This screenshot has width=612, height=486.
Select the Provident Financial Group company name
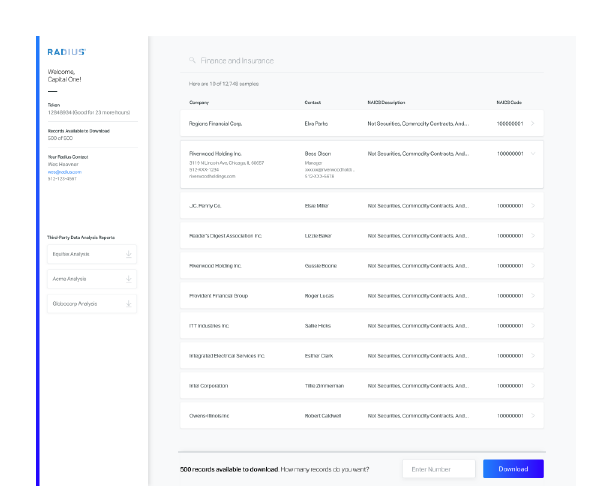[x=218, y=296]
